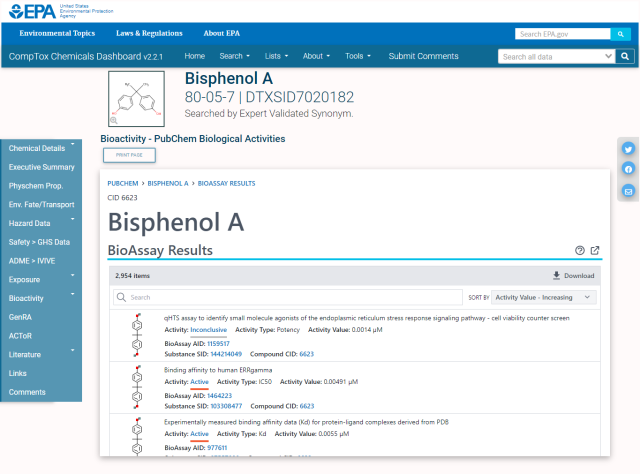Download the BioAssay results

pyautogui.click(x=573, y=276)
